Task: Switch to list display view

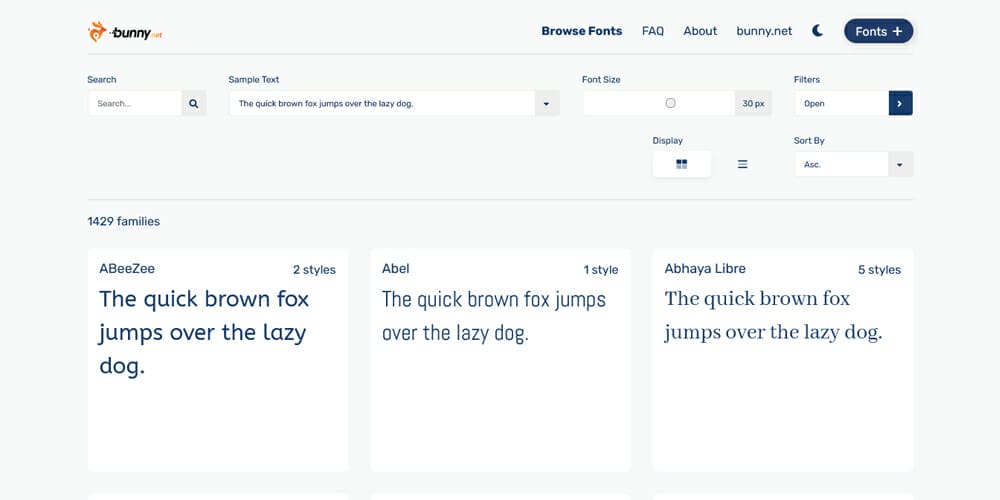Action: pyautogui.click(x=742, y=165)
